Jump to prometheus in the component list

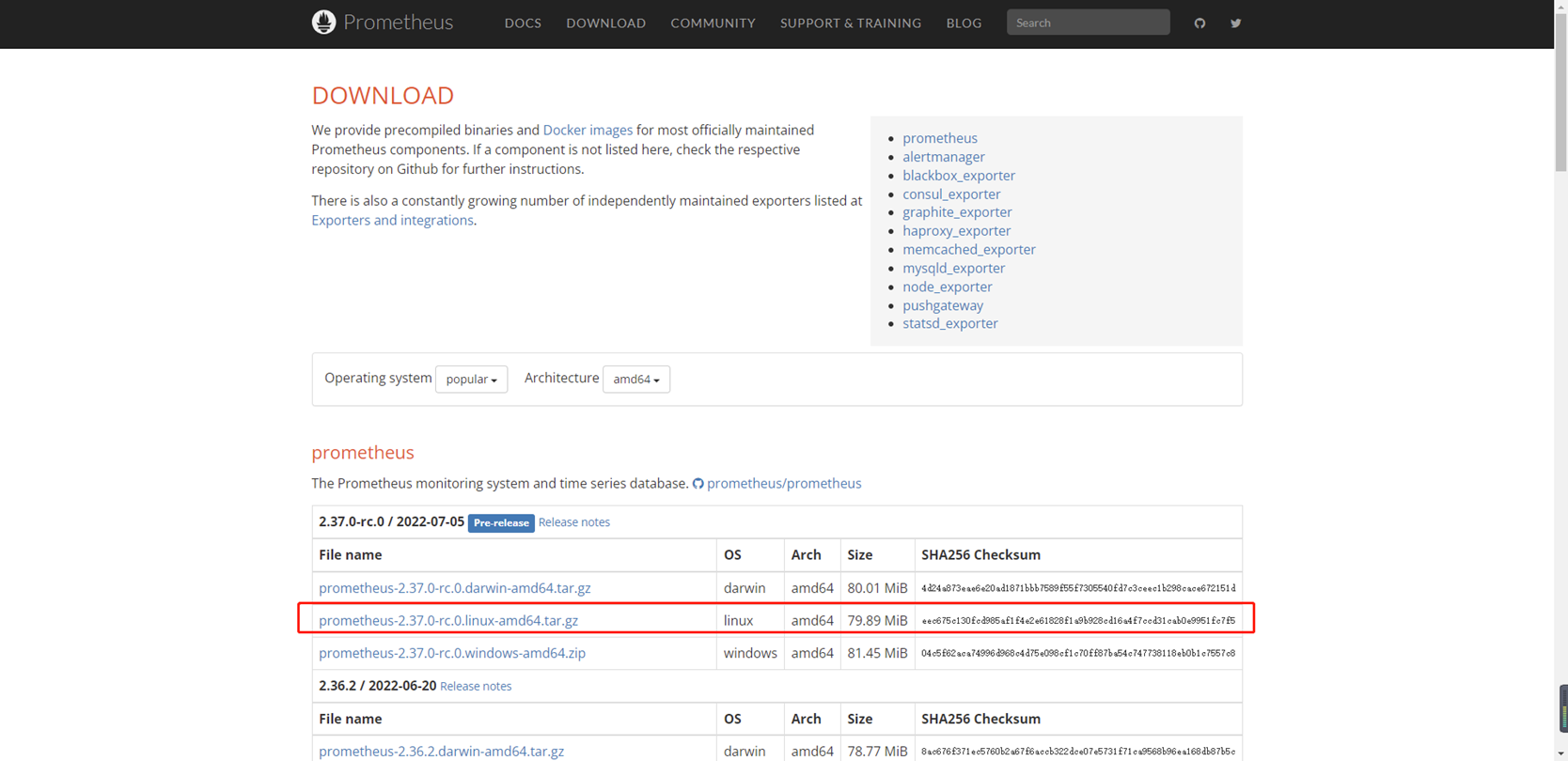(x=940, y=138)
